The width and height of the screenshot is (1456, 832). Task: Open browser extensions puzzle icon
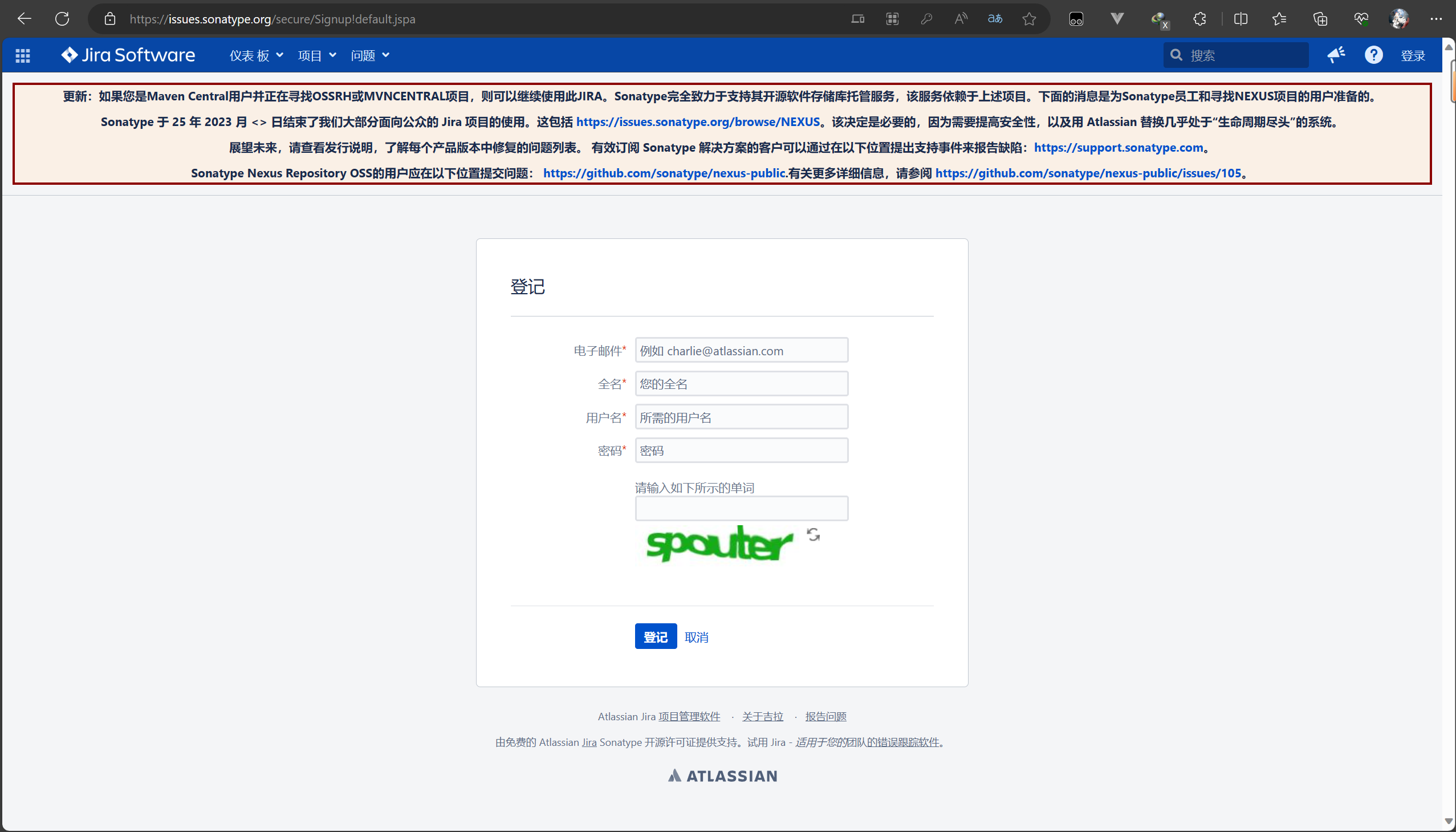[x=1199, y=19]
